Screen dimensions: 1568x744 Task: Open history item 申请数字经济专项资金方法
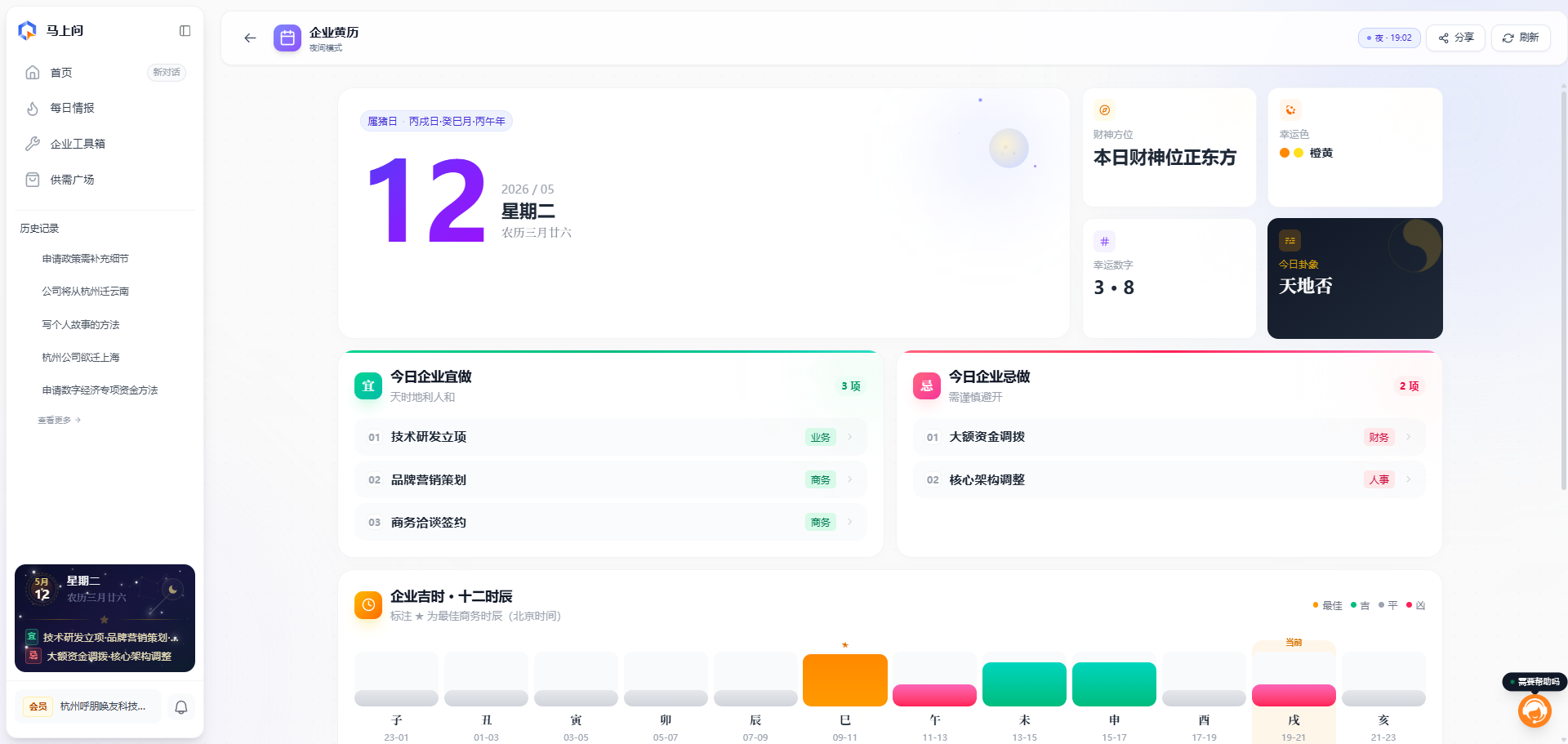pyautogui.click(x=100, y=390)
